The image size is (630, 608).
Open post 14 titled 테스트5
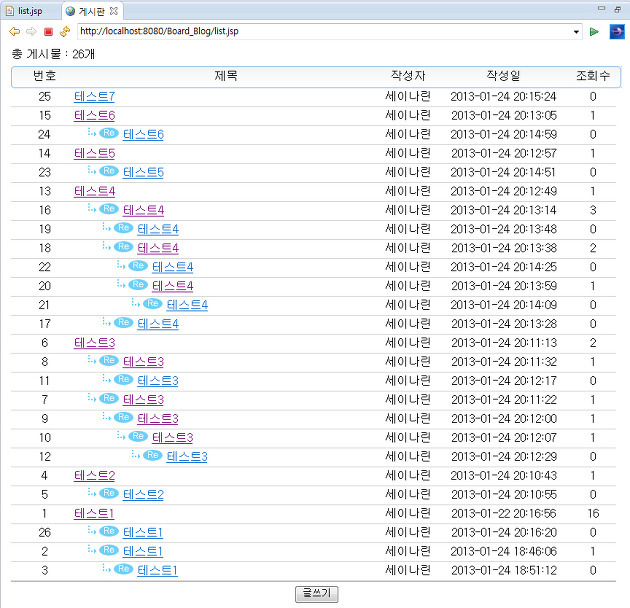pyautogui.click(x=94, y=153)
